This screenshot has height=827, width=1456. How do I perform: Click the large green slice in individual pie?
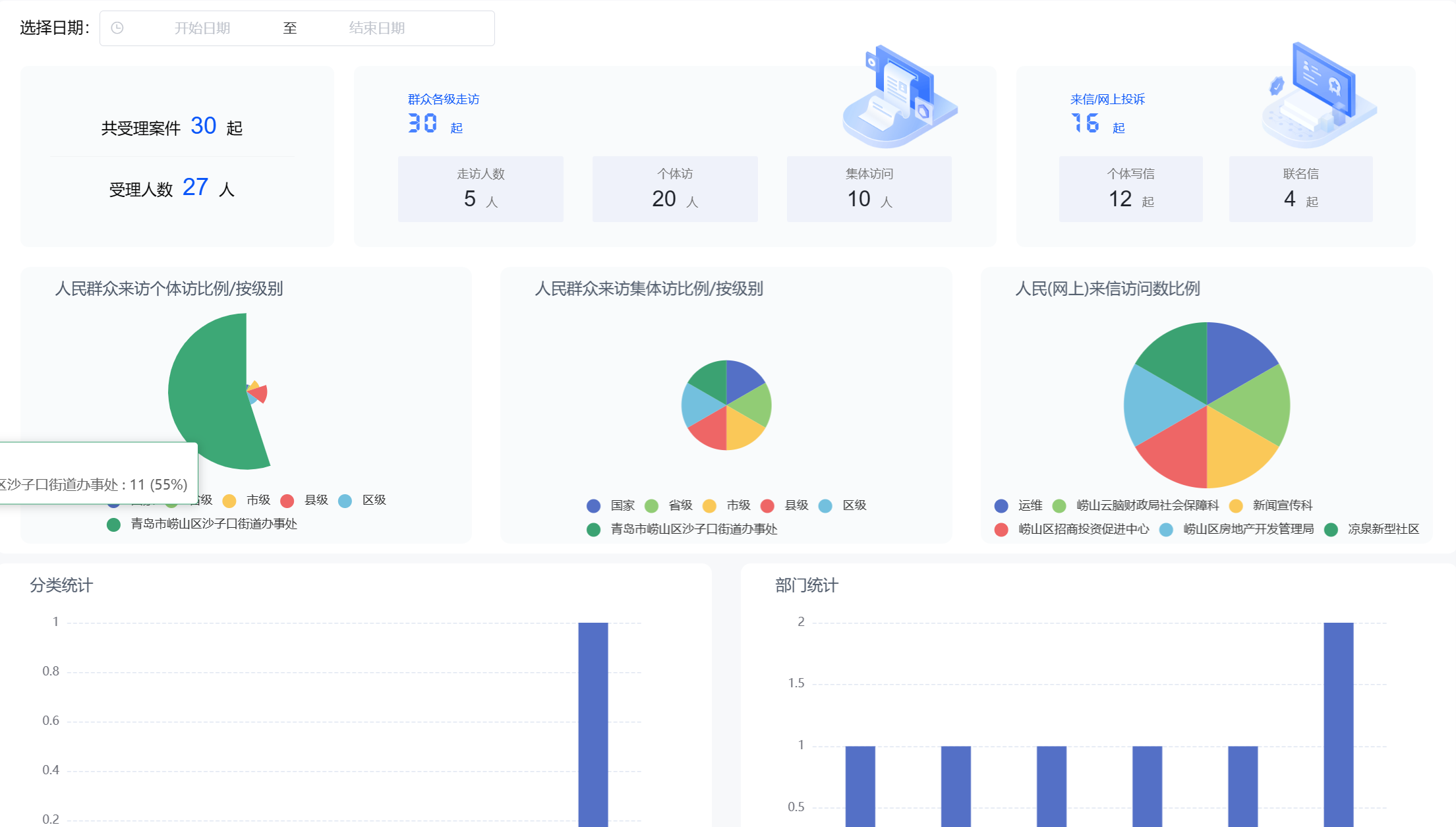(x=211, y=389)
